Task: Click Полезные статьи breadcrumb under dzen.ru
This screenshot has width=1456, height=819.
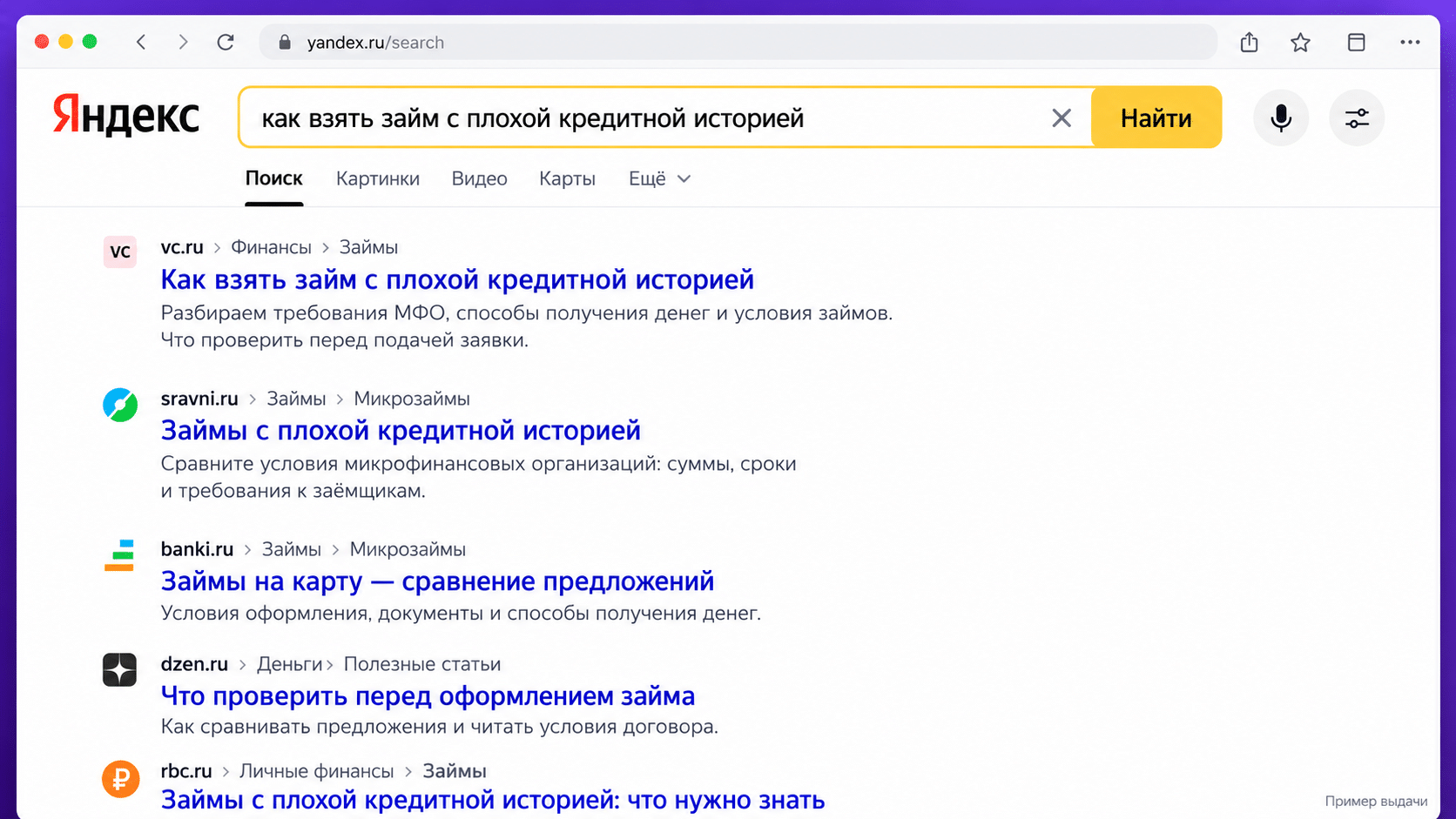Action: [x=422, y=664]
